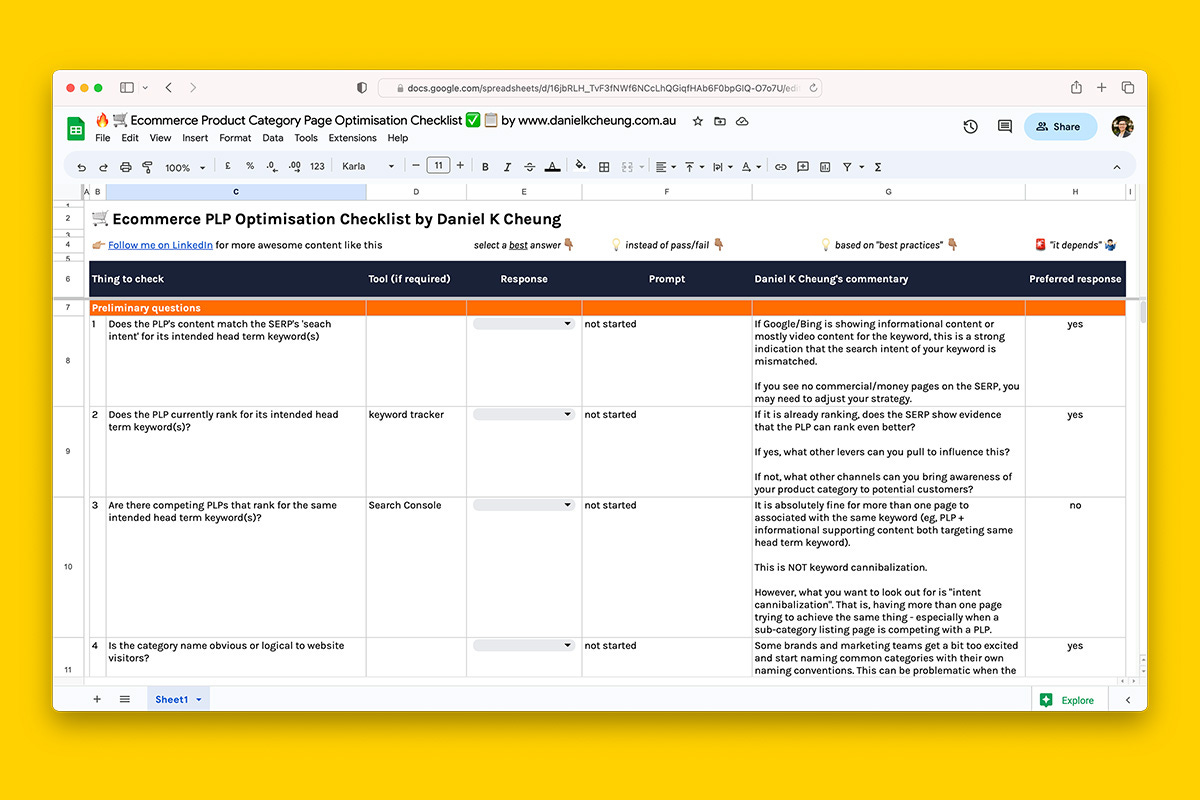This screenshot has height=800, width=1200.
Task: Toggle the Safari sidebar icon
Action: click(127, 88)
